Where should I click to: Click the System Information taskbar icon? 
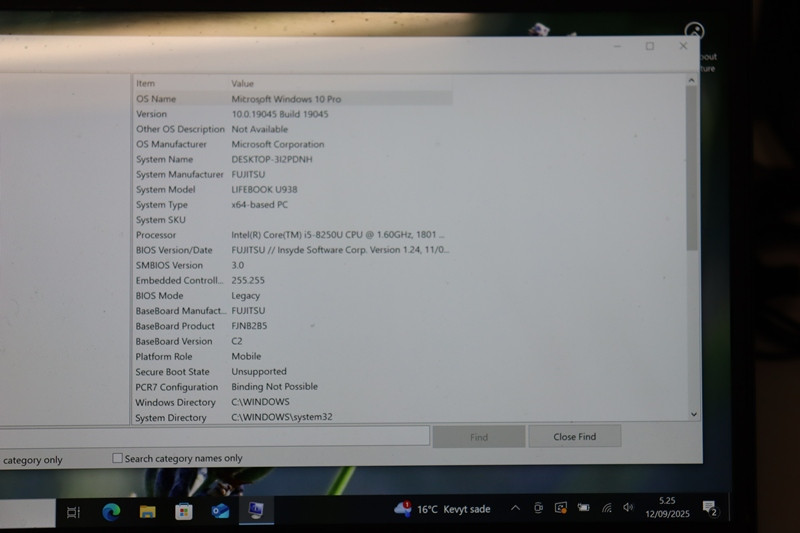coord(256,510)
